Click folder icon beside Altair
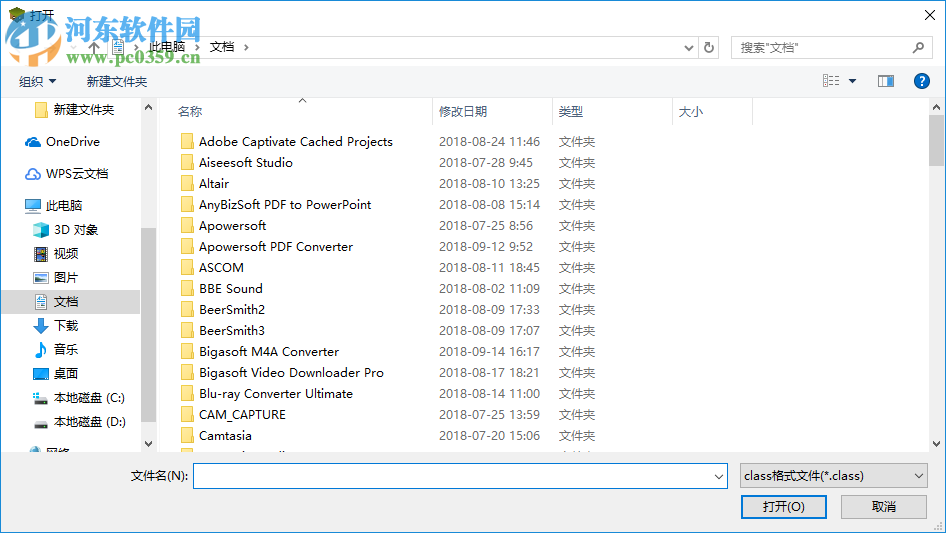 click(x=188, y=184)
